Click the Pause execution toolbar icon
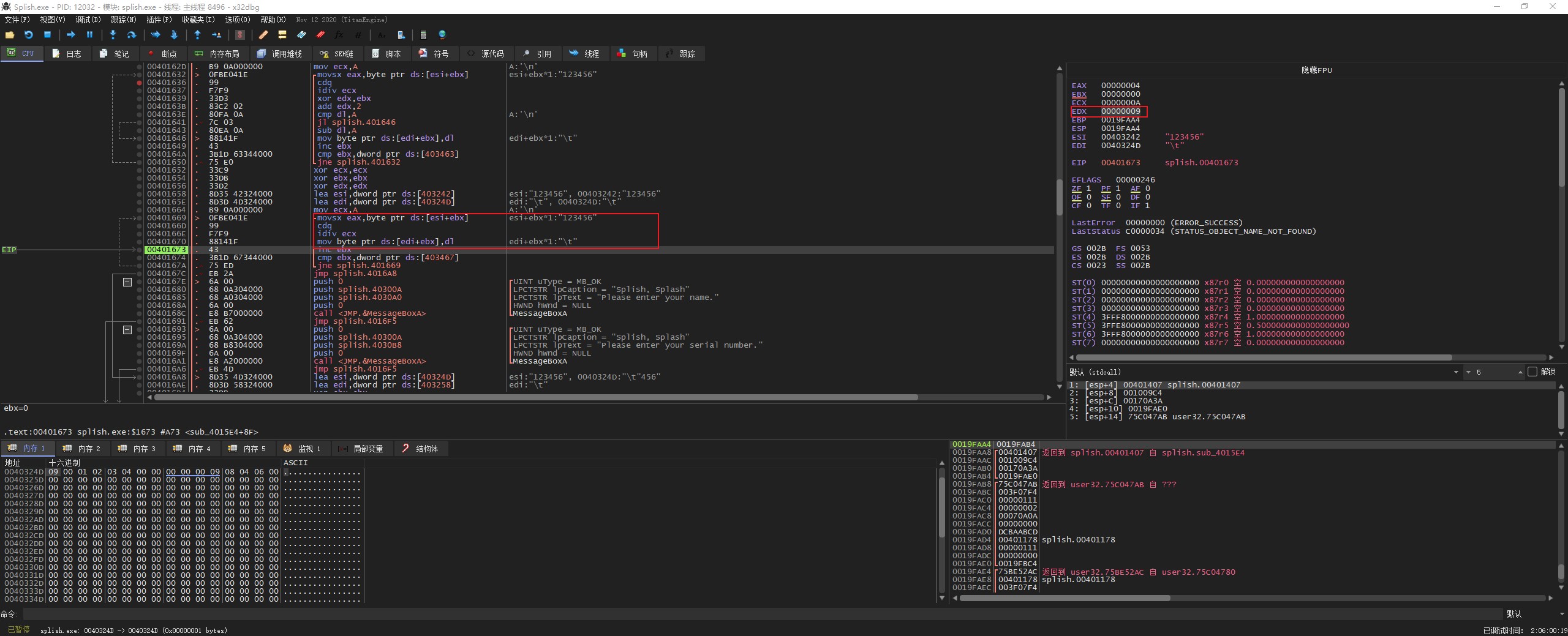The height and width of the screenshot is (636, 1568). point(89,35)
